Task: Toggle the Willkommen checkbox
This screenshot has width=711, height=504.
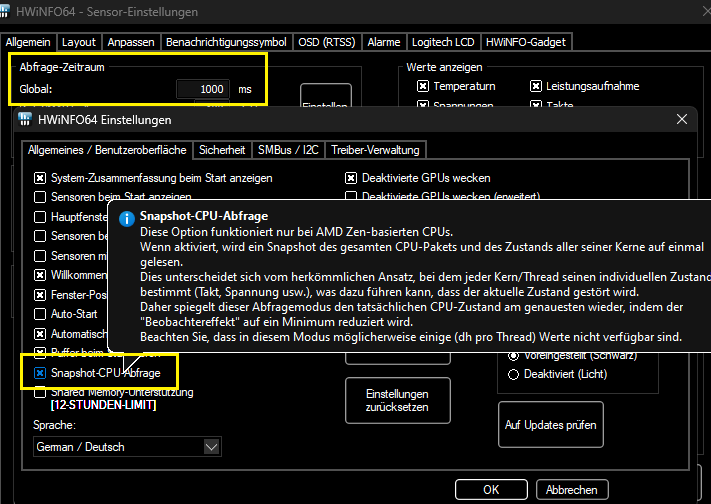Action: 40,275
